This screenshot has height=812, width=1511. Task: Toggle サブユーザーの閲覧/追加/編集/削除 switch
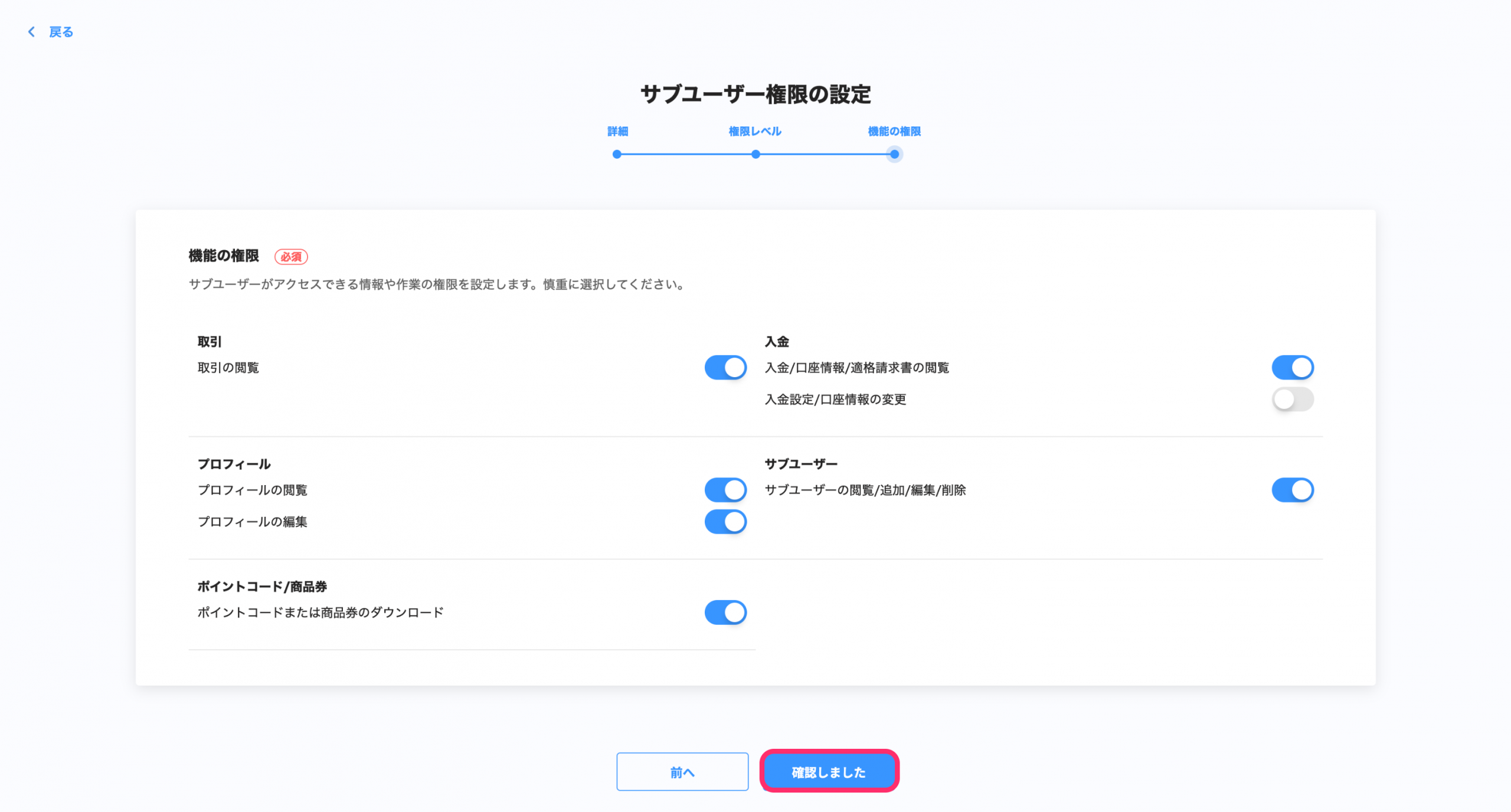click(x=1293, y=490)
